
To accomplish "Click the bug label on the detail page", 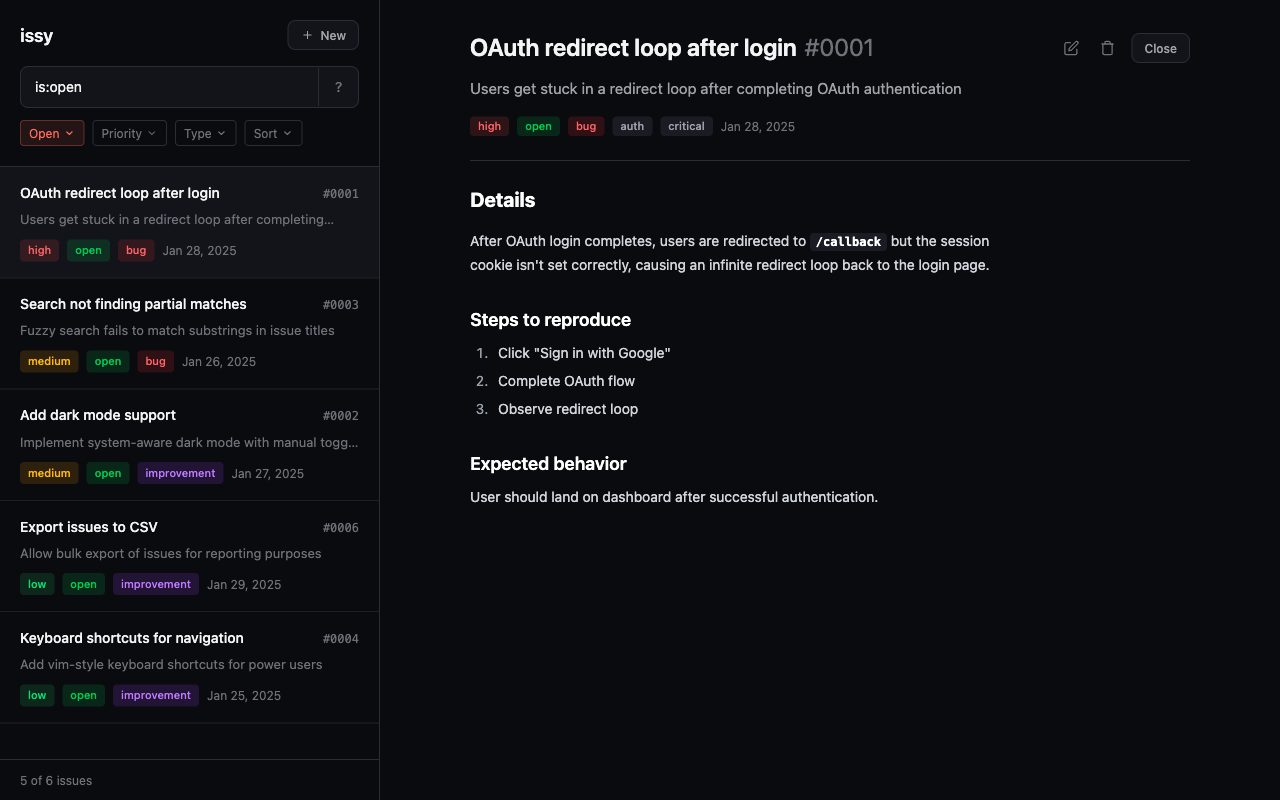I will (586, 126).
